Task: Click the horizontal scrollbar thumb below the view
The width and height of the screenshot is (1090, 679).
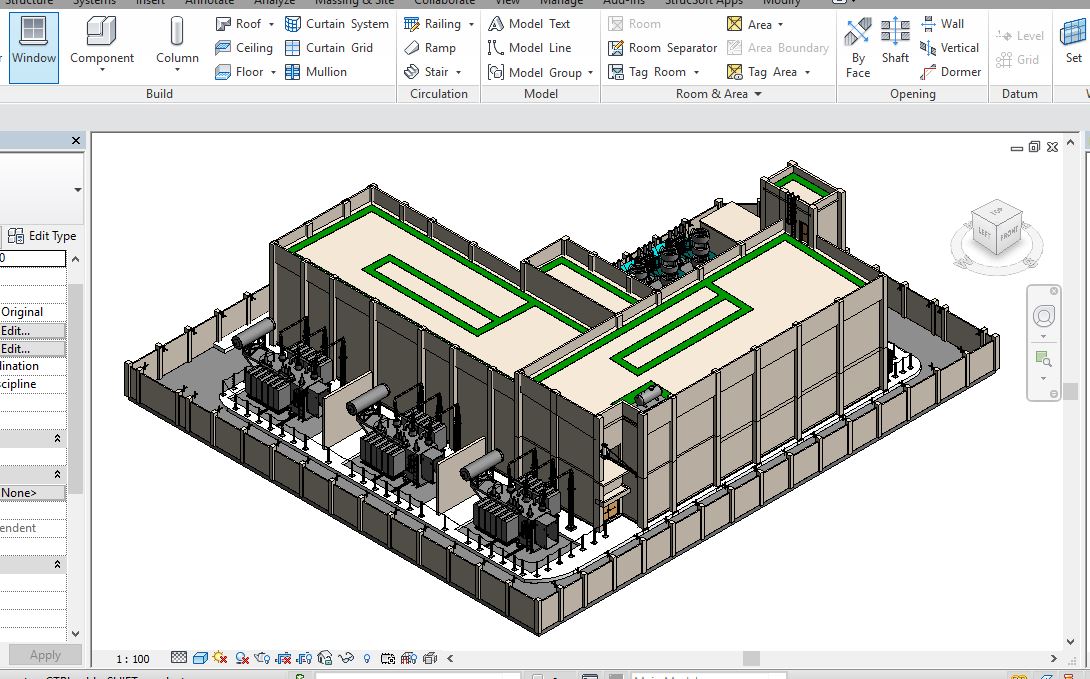Action: [750, 658]
